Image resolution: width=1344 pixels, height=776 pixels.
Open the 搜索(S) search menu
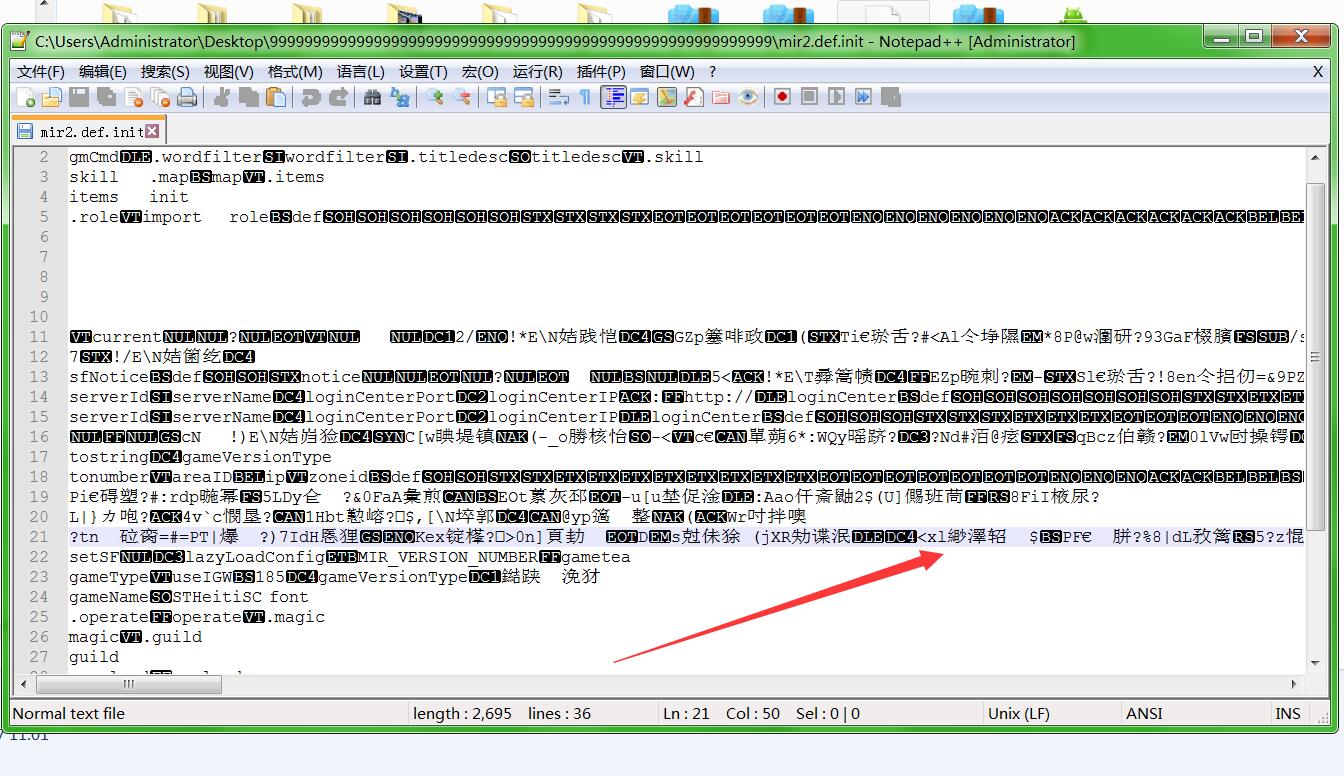coord(165,72)
